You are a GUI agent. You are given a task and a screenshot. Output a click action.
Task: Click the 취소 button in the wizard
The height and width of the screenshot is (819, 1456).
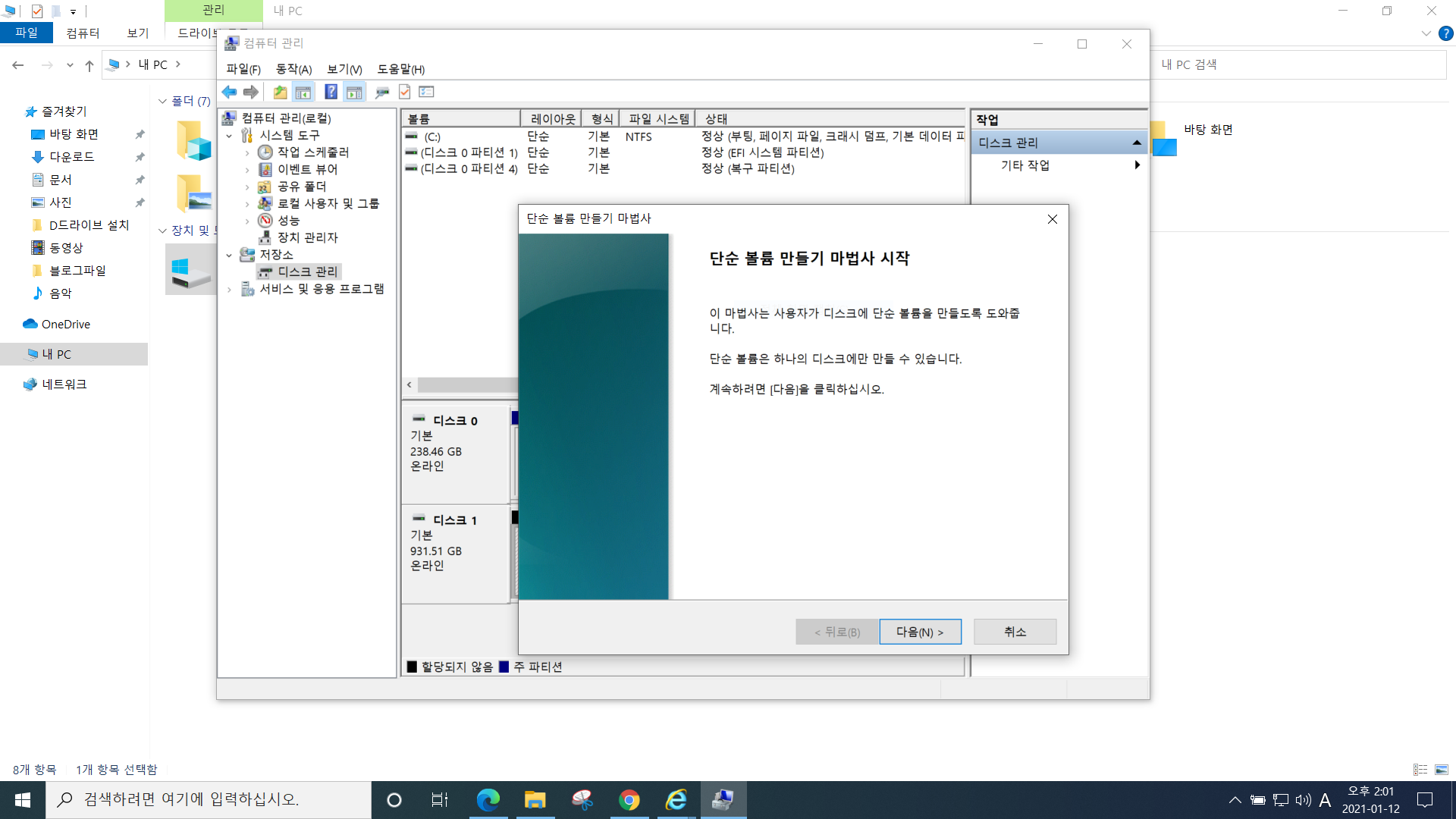(x=1015, y=632)
